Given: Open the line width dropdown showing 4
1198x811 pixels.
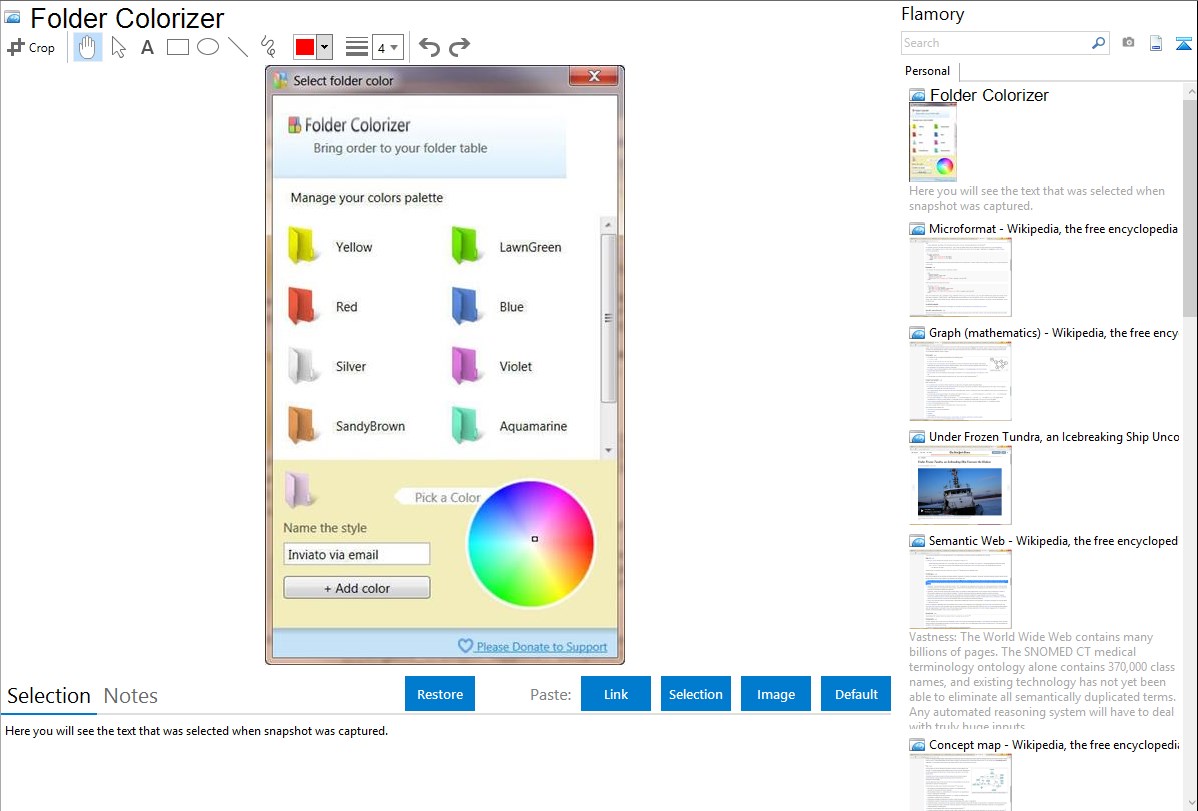Looking at the screenshot, I should click(388, 47).
